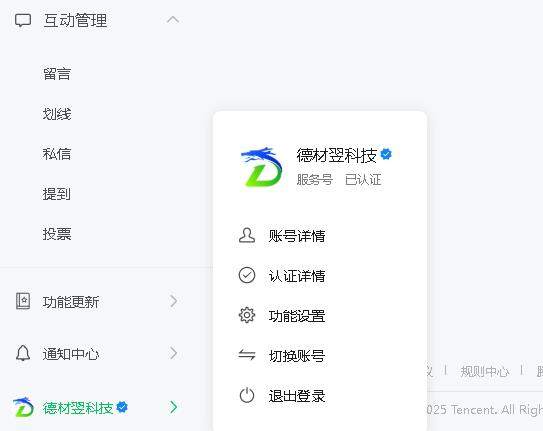Click the 功能更新 notebook icon
The image size is (543, 431).
tap(23, 301)
